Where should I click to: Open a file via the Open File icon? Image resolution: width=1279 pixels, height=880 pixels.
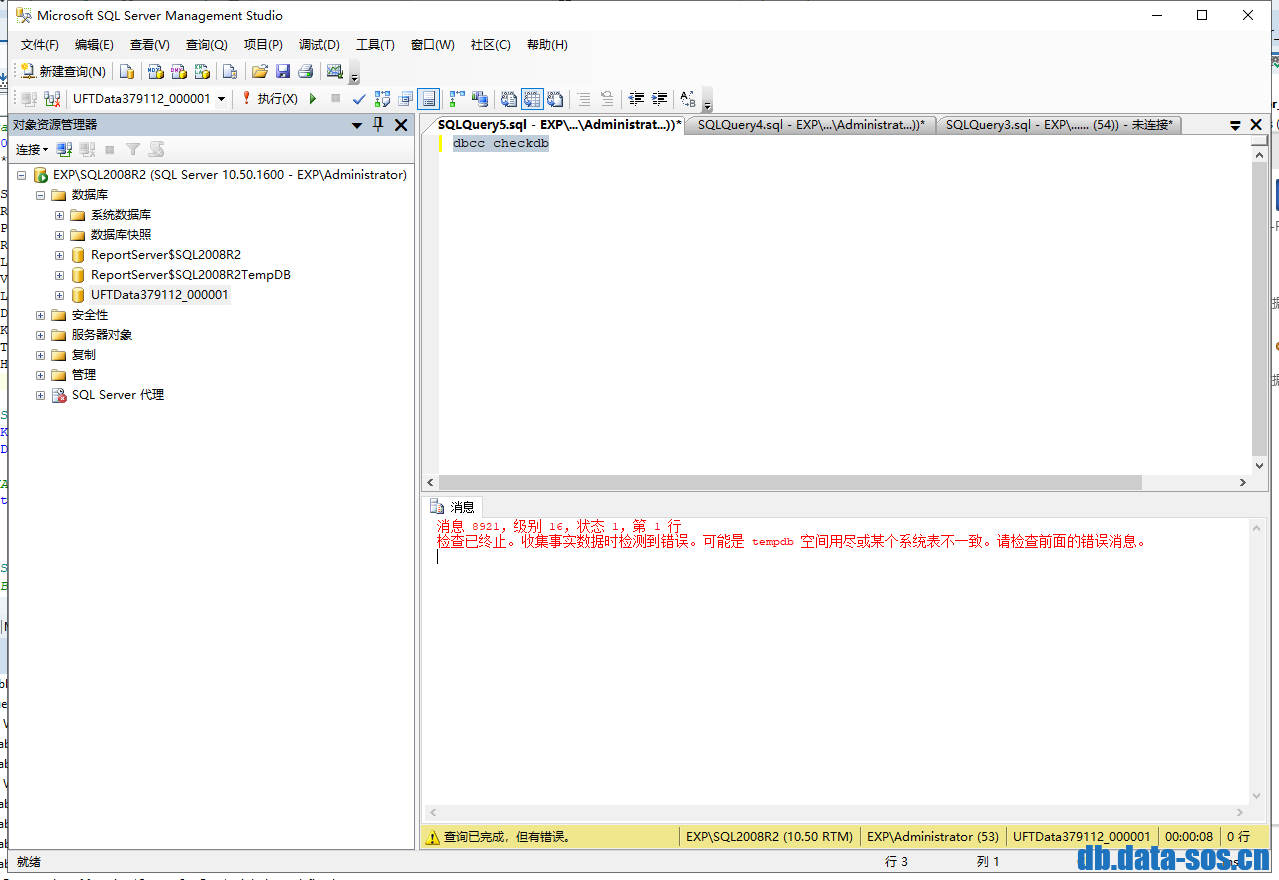tap(260, 72)
